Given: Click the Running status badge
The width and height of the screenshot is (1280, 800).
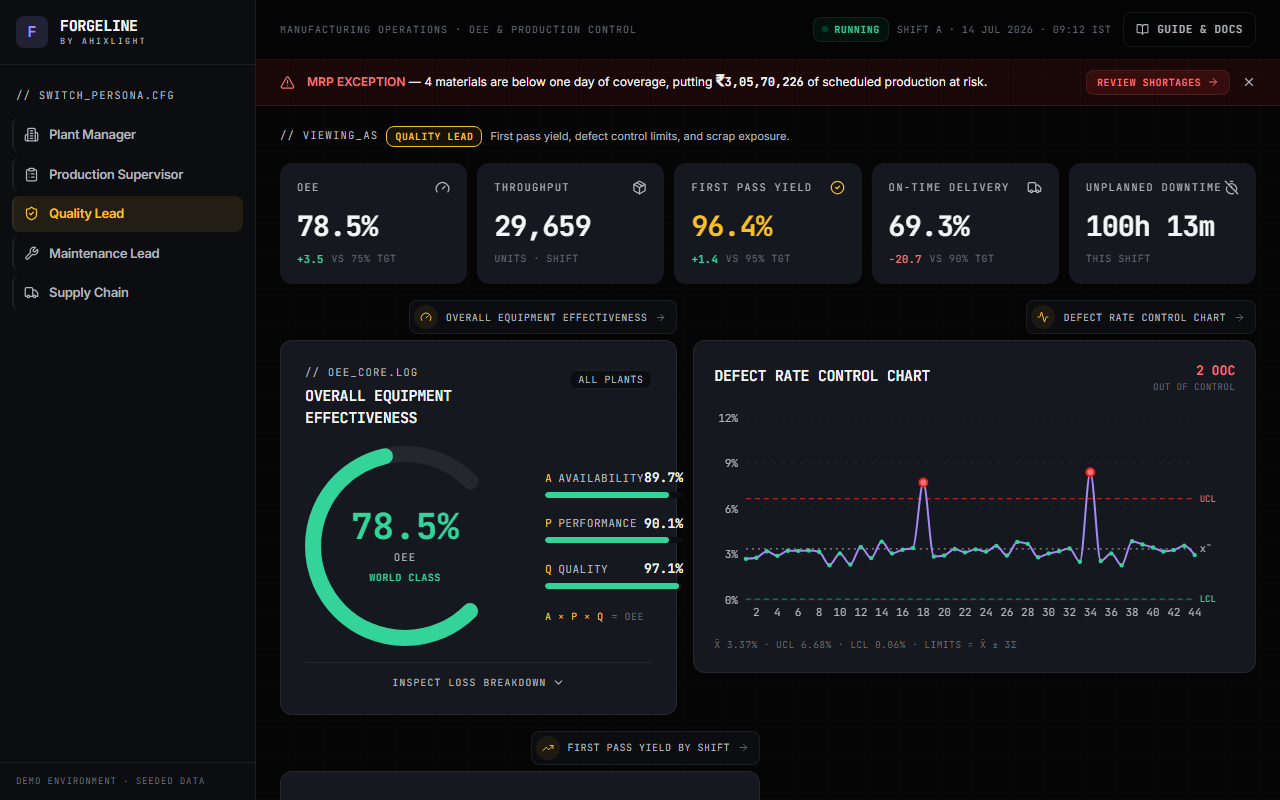Looking at the screenshot, I should (850, 29).
